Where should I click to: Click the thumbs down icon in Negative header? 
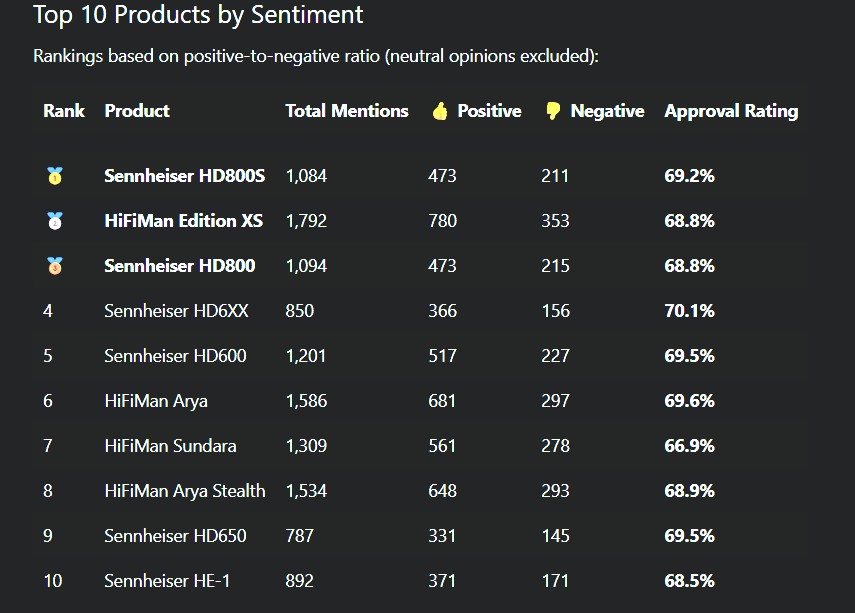pyautogui.click(x=553, y=111)
